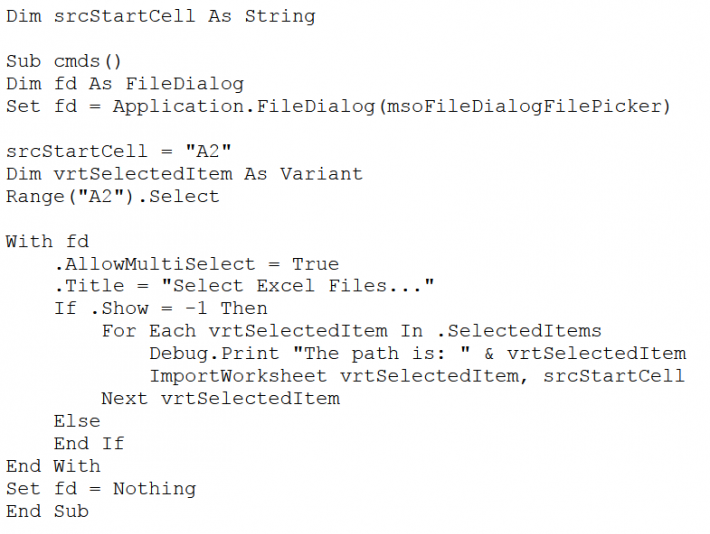Click the 'Dim srcStartCell As String' declaration line
Screen dimensions: 710x534
(160, 16)
